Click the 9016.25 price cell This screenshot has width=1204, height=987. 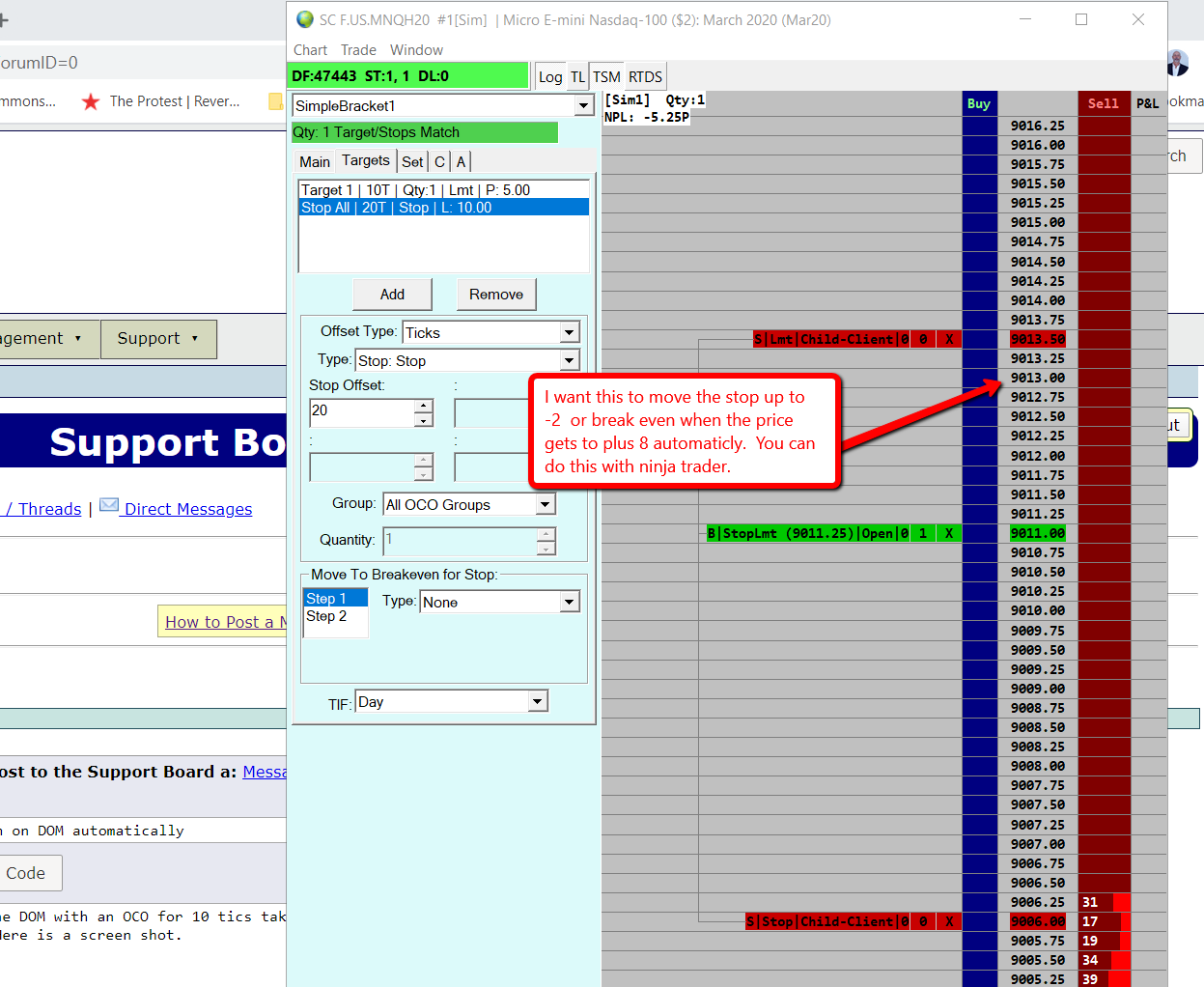[1038, 126]
